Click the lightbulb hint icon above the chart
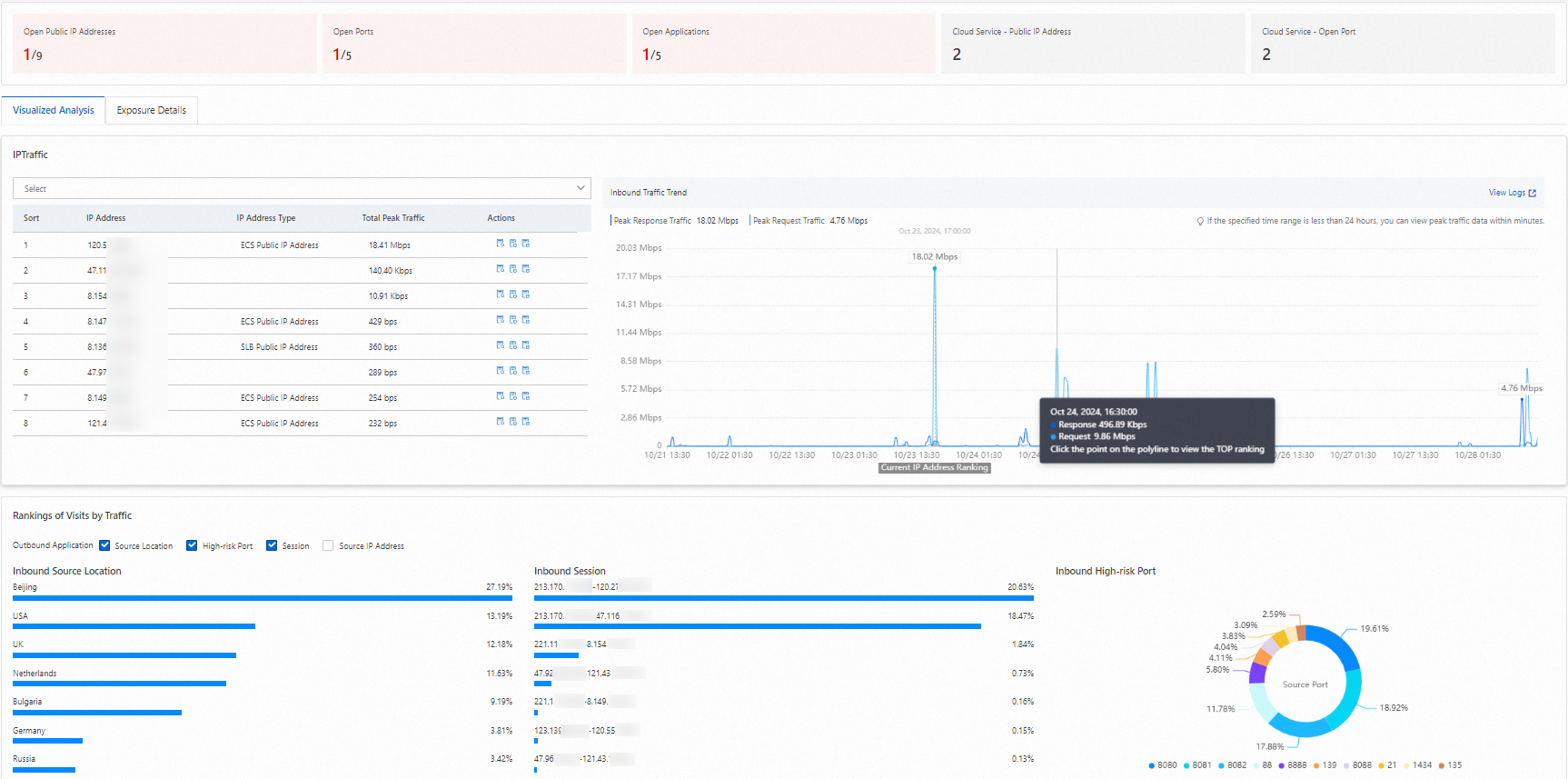Image resolution: width=1568 pixels, height=779 pixels. [x=1200, y=221]
